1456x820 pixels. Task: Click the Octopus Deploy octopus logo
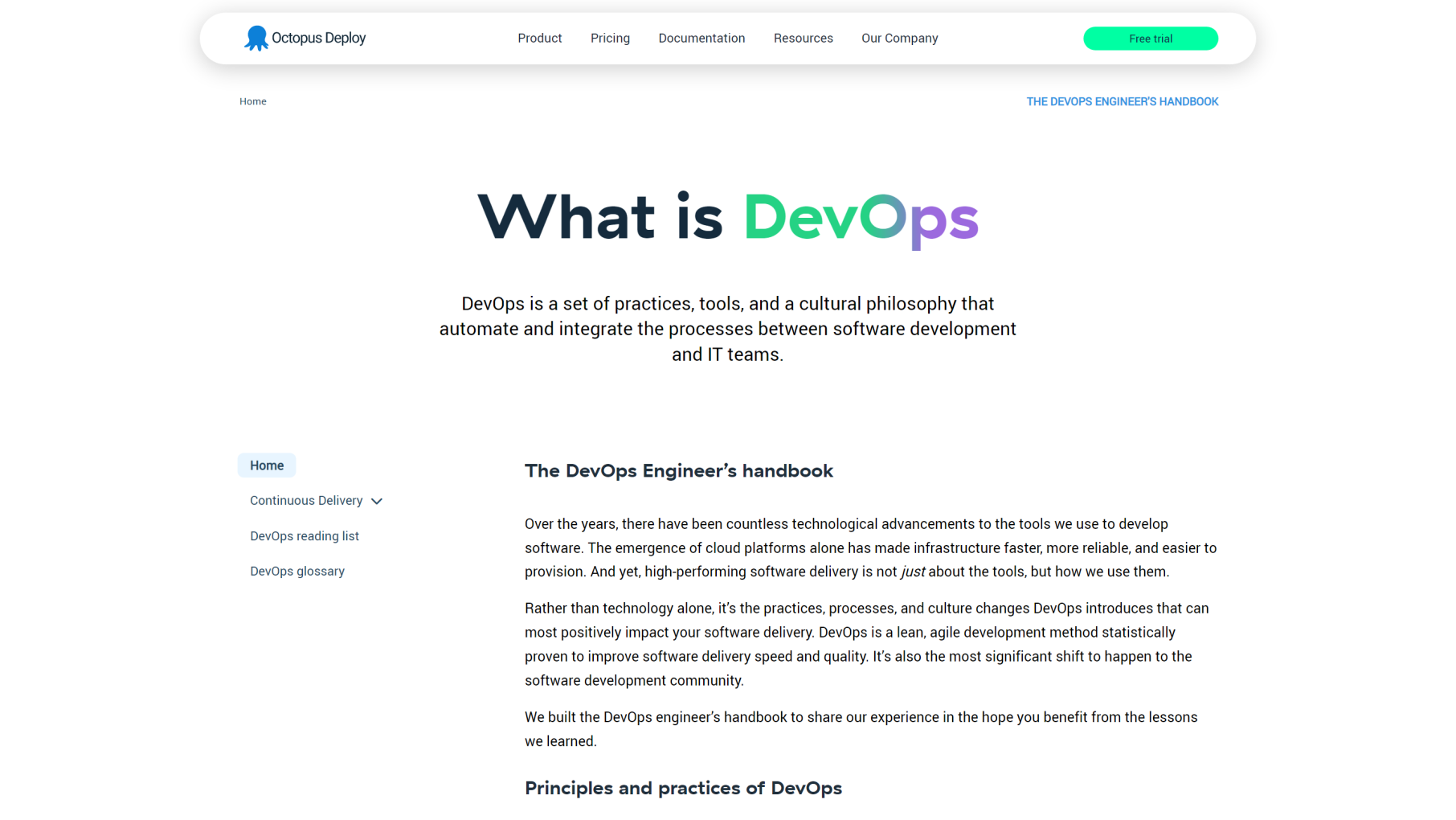(256, 38)
